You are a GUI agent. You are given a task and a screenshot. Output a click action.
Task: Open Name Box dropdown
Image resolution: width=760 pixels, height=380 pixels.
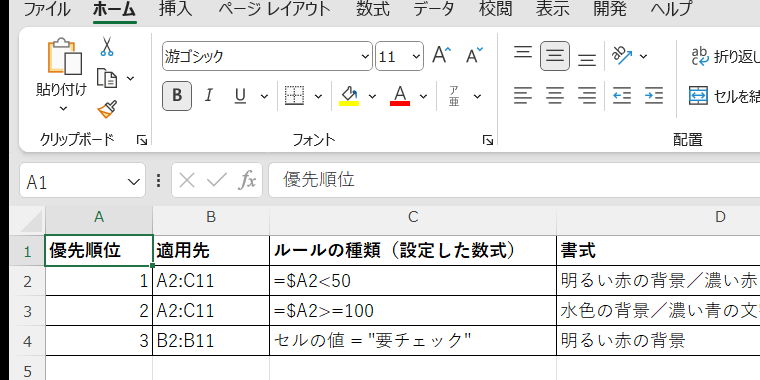click(x=133, y=182)
